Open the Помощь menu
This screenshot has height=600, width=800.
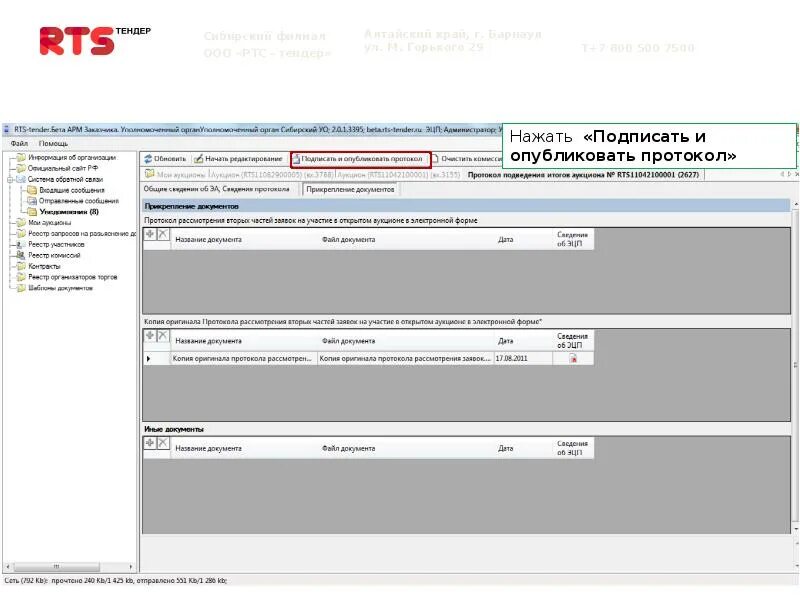pyautogui.click(x=53, y=143)
